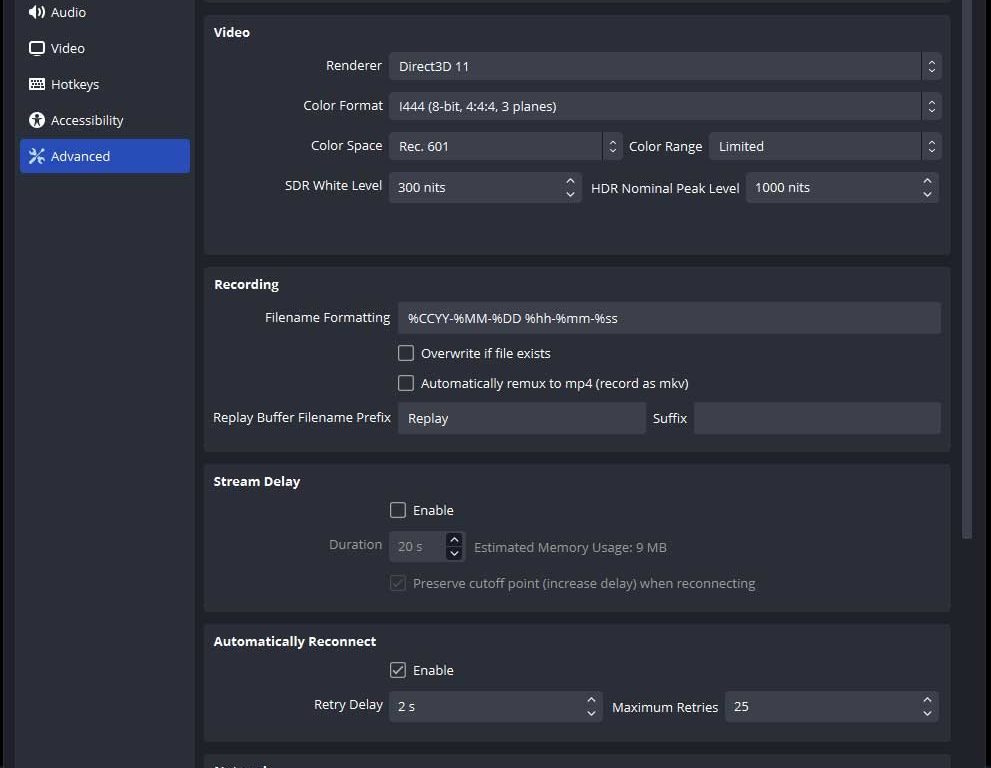This screenshot has height=768, width=991.
Task: Switch to the Hotkeys settings tab
Action: [75, 84]
